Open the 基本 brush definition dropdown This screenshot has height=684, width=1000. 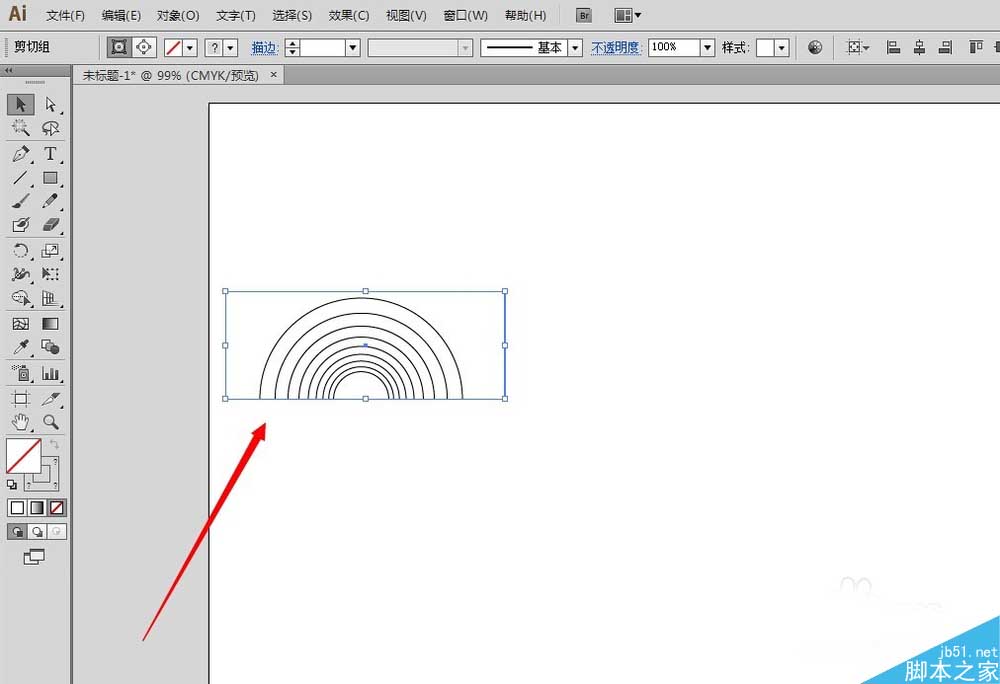click(575, 47)
